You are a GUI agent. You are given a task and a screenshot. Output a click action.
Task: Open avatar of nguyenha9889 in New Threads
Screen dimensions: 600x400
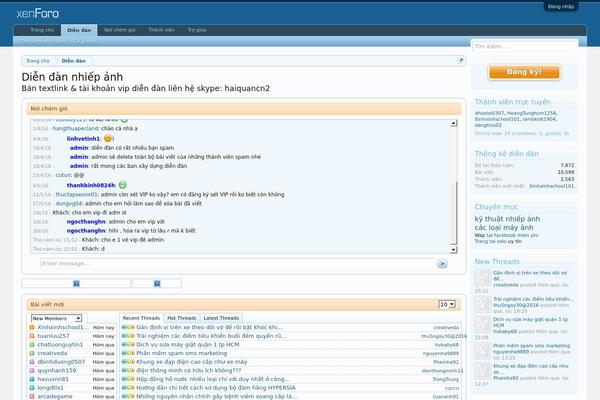tap(483, 351)
